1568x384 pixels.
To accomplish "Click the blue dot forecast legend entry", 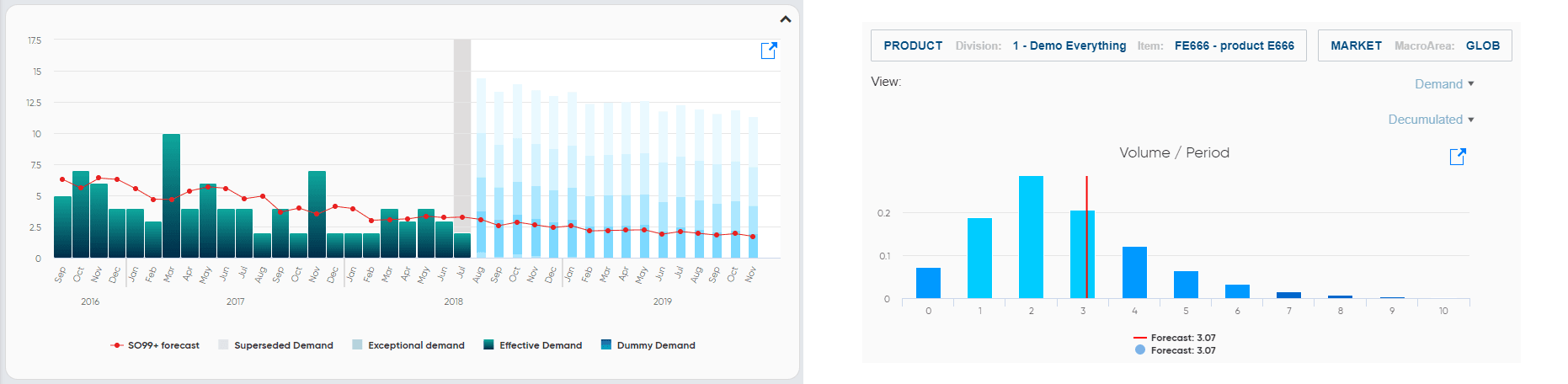I will [x=1175, y=350].
